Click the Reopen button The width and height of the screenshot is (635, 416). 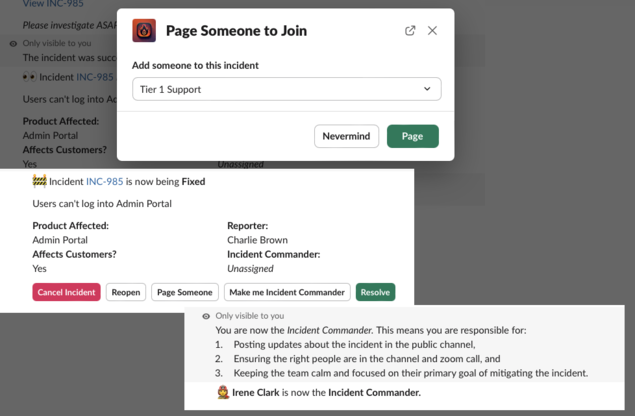click(x=126, y=292)
